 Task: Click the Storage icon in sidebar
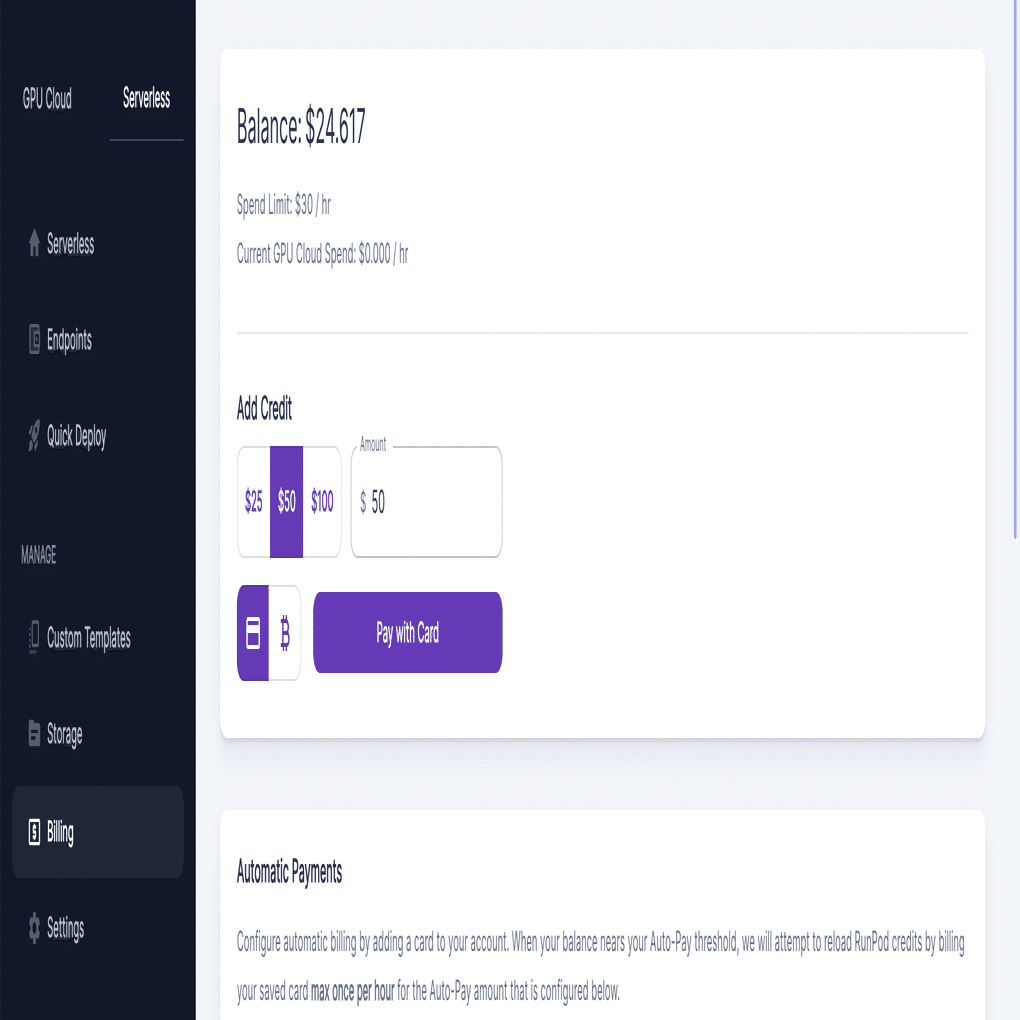tap(34, 734)
